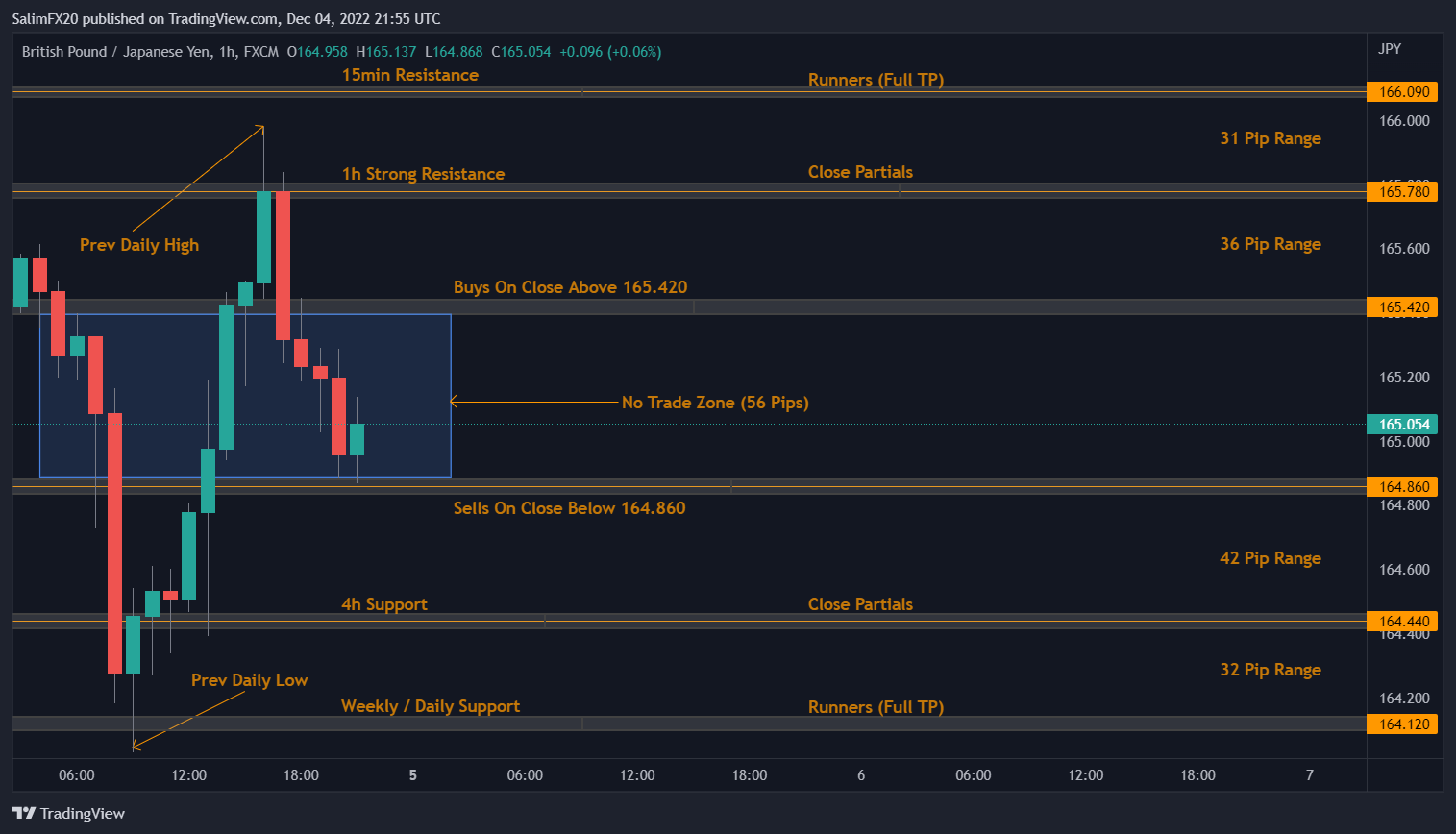Select the 166.090 price tag
1456x834 pixels.
(1403, 92)
